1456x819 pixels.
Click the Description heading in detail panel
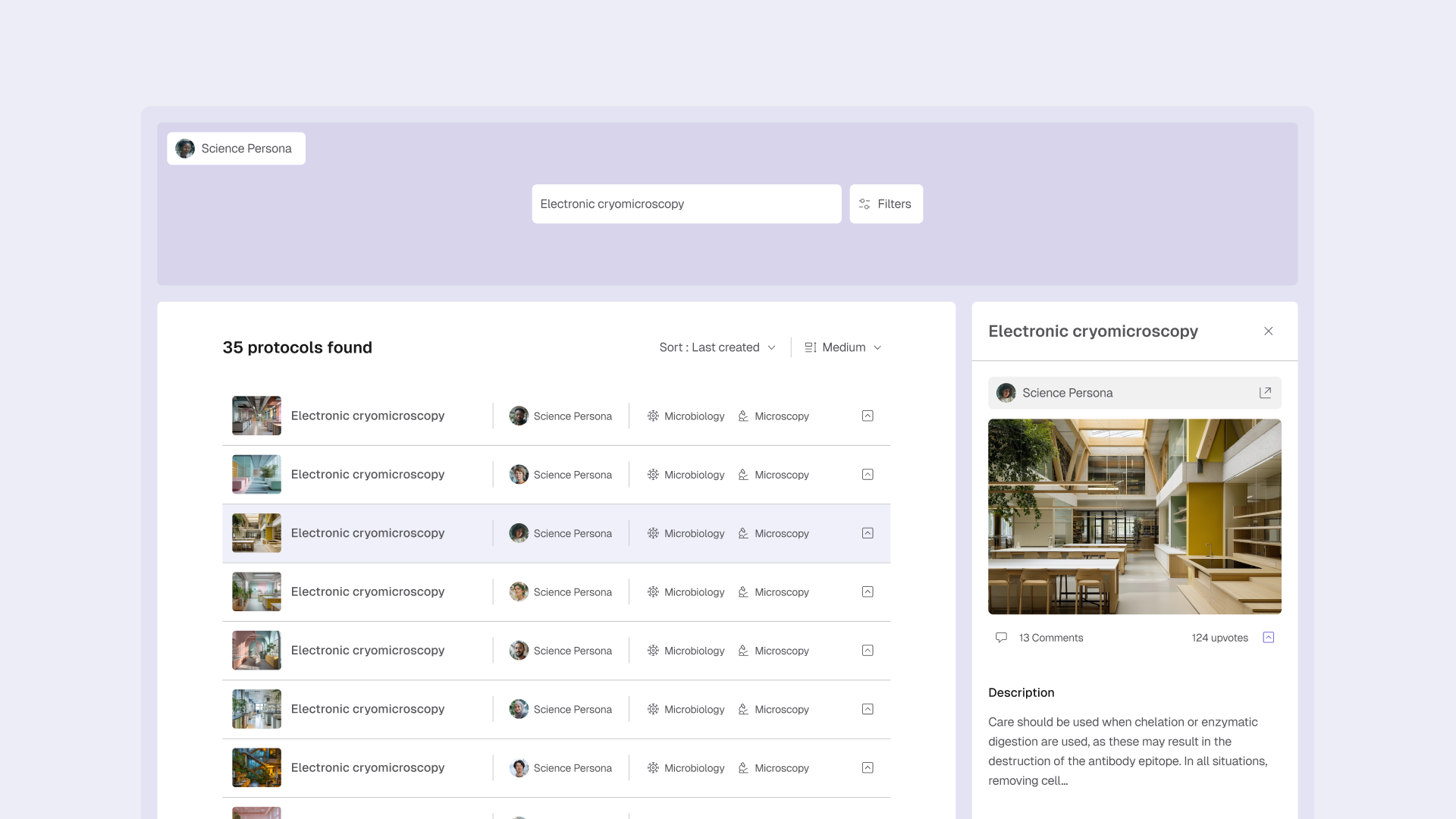point(1021,692)
